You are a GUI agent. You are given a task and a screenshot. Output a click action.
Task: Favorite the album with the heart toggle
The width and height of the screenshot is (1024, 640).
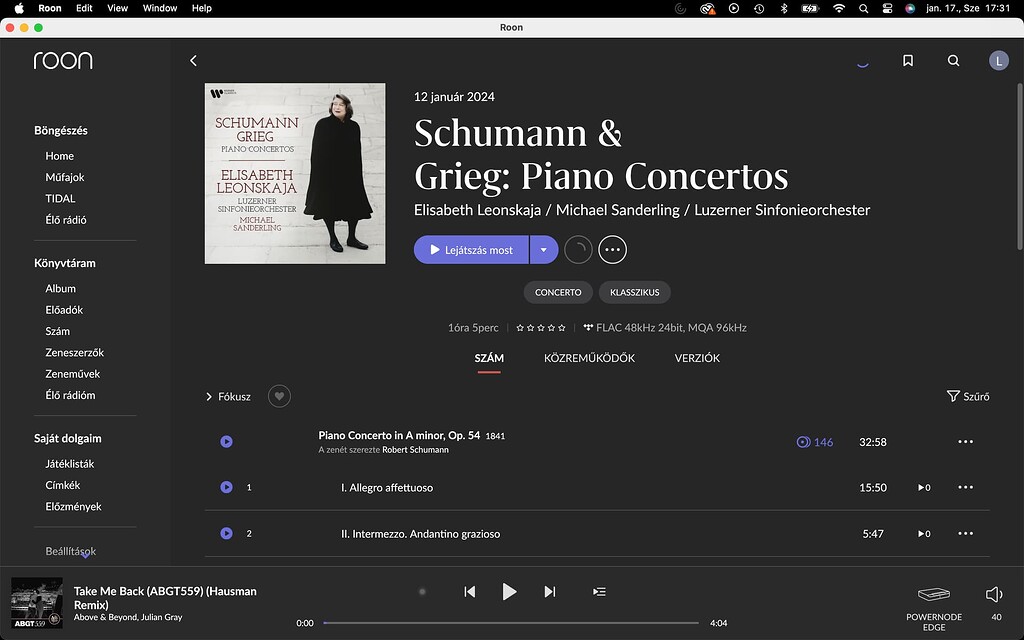pos(278,396)
